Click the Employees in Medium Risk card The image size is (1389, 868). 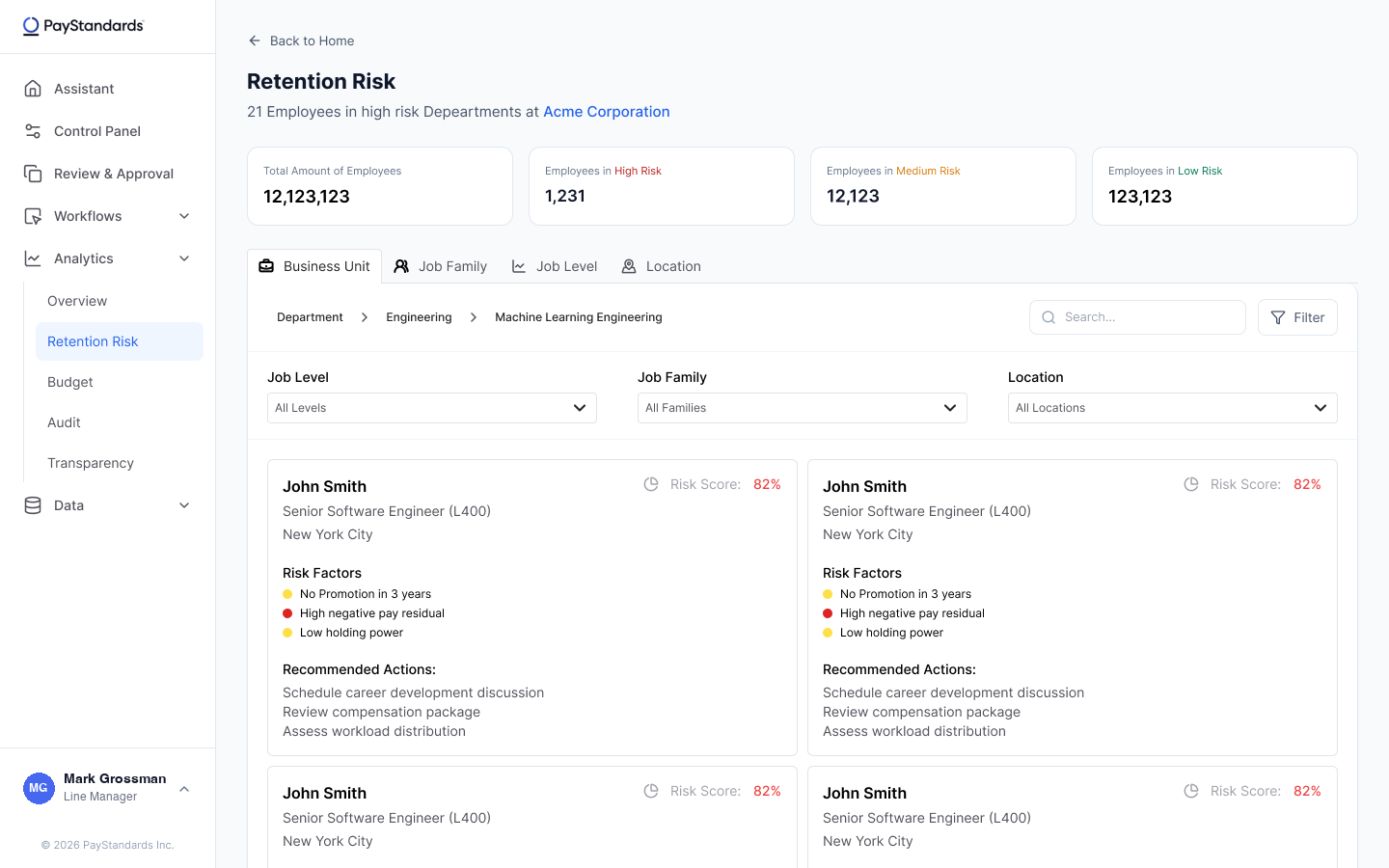coord(943,186)
